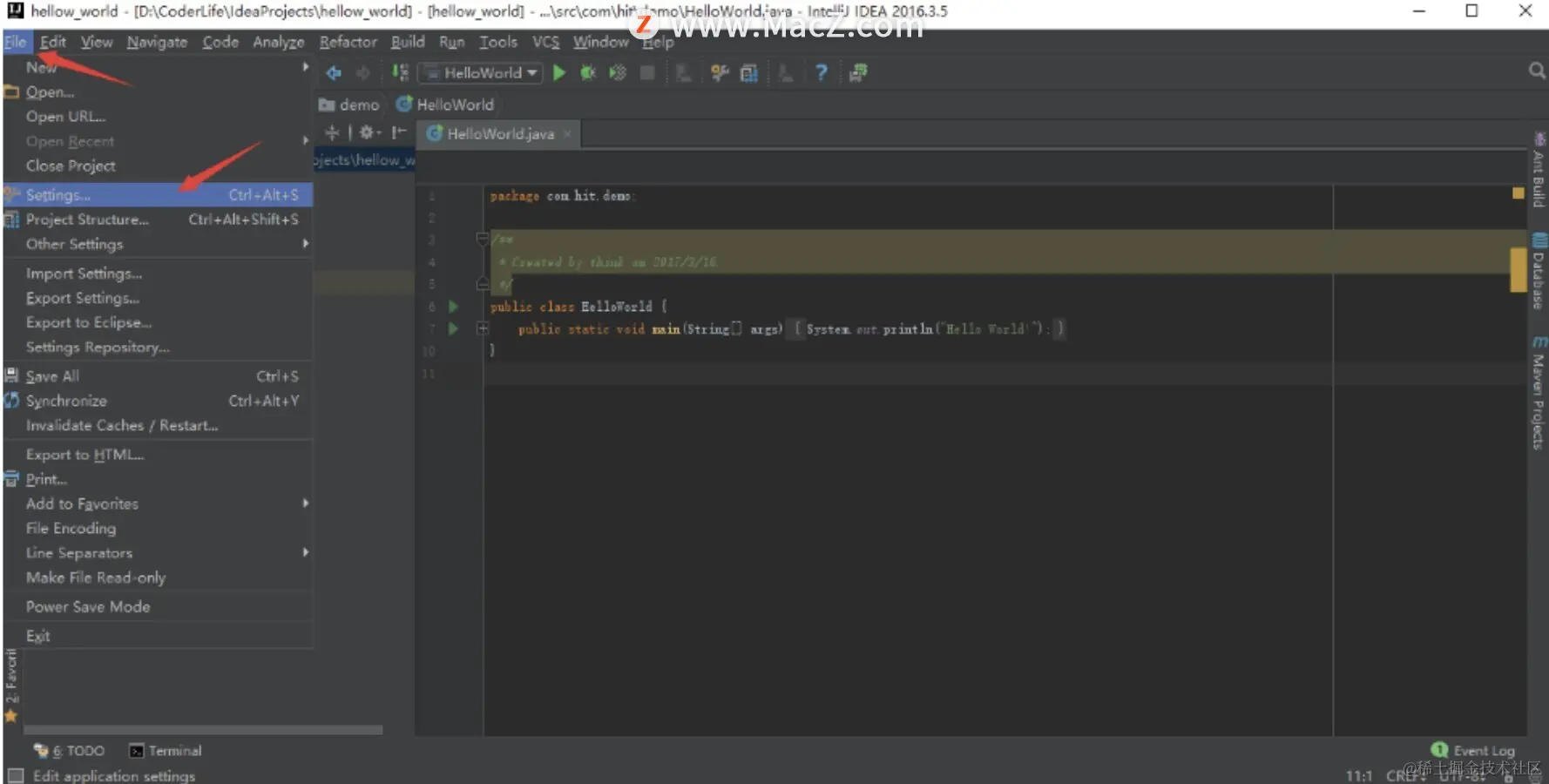Open the Ant Build side panel
1549x784 pixels.
click(x=1539, y=170)
